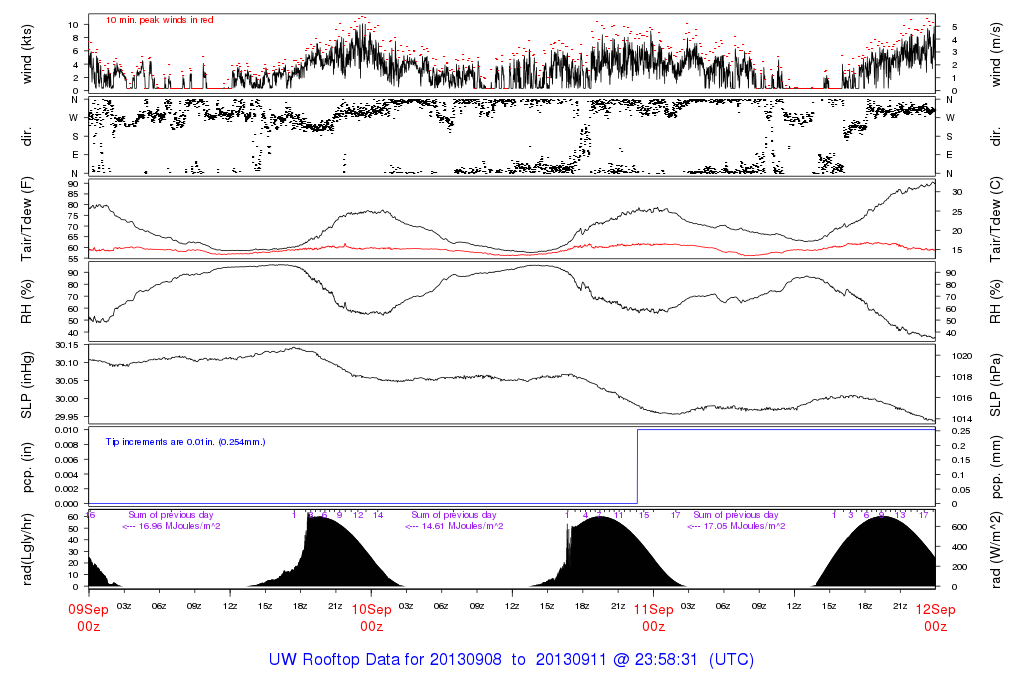Select the "rad(Lgly/hr)" axis label
1024x700 pixels.
[27, 550]
